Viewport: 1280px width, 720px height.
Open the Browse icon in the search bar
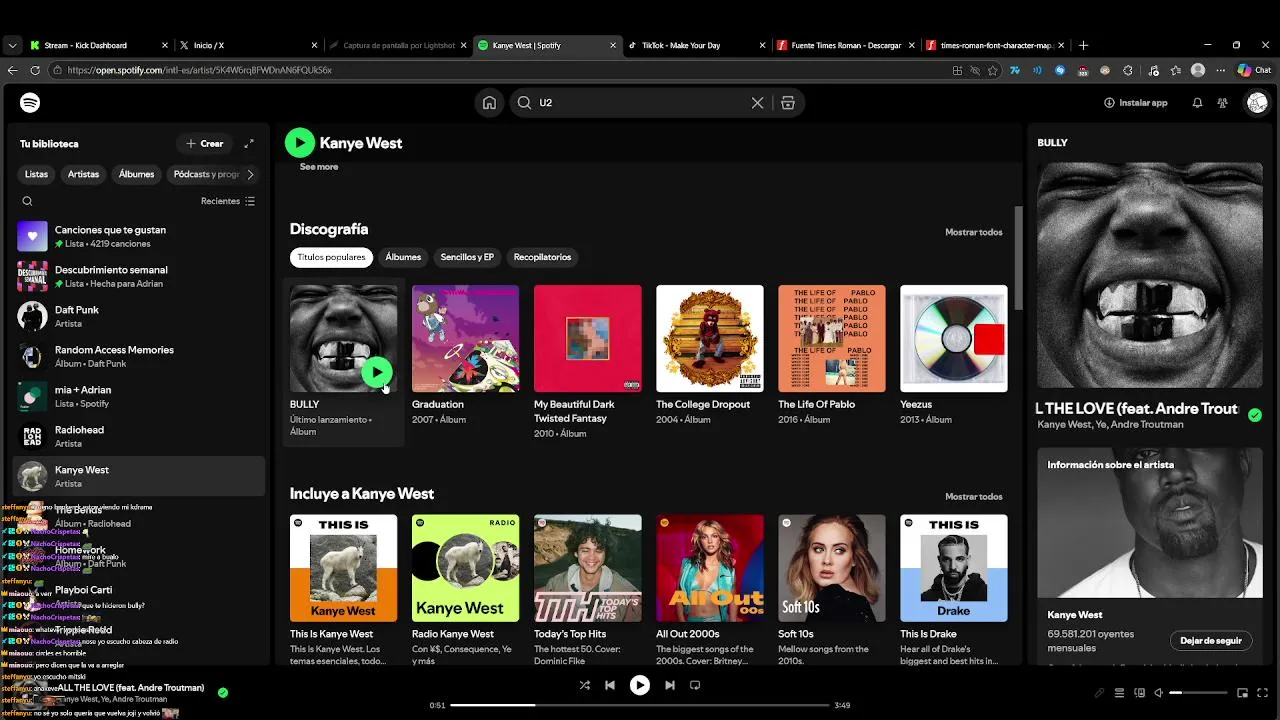click(788, 103)
